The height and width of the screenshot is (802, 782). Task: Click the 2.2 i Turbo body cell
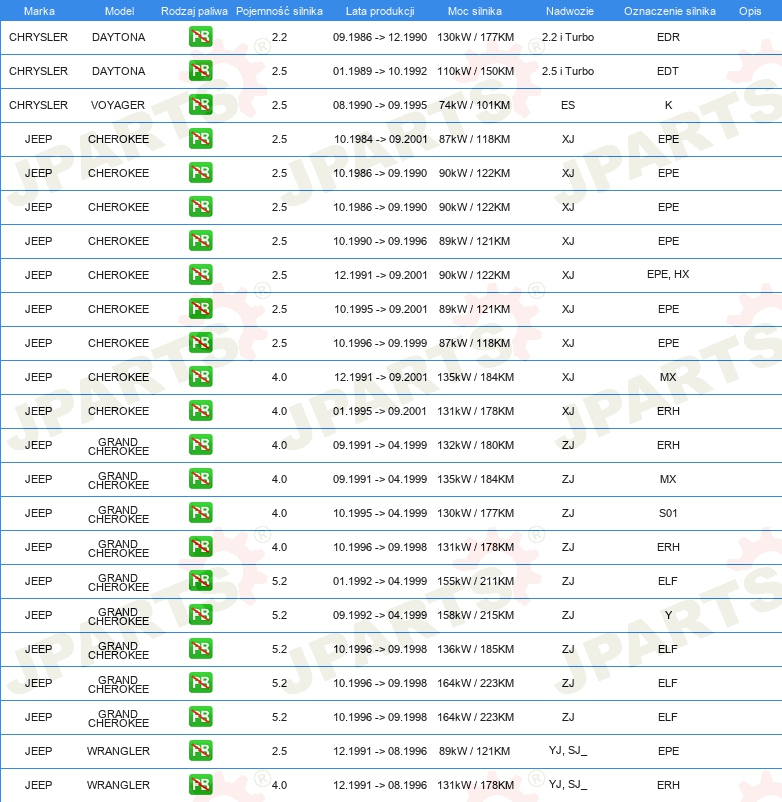pos(567,37)
